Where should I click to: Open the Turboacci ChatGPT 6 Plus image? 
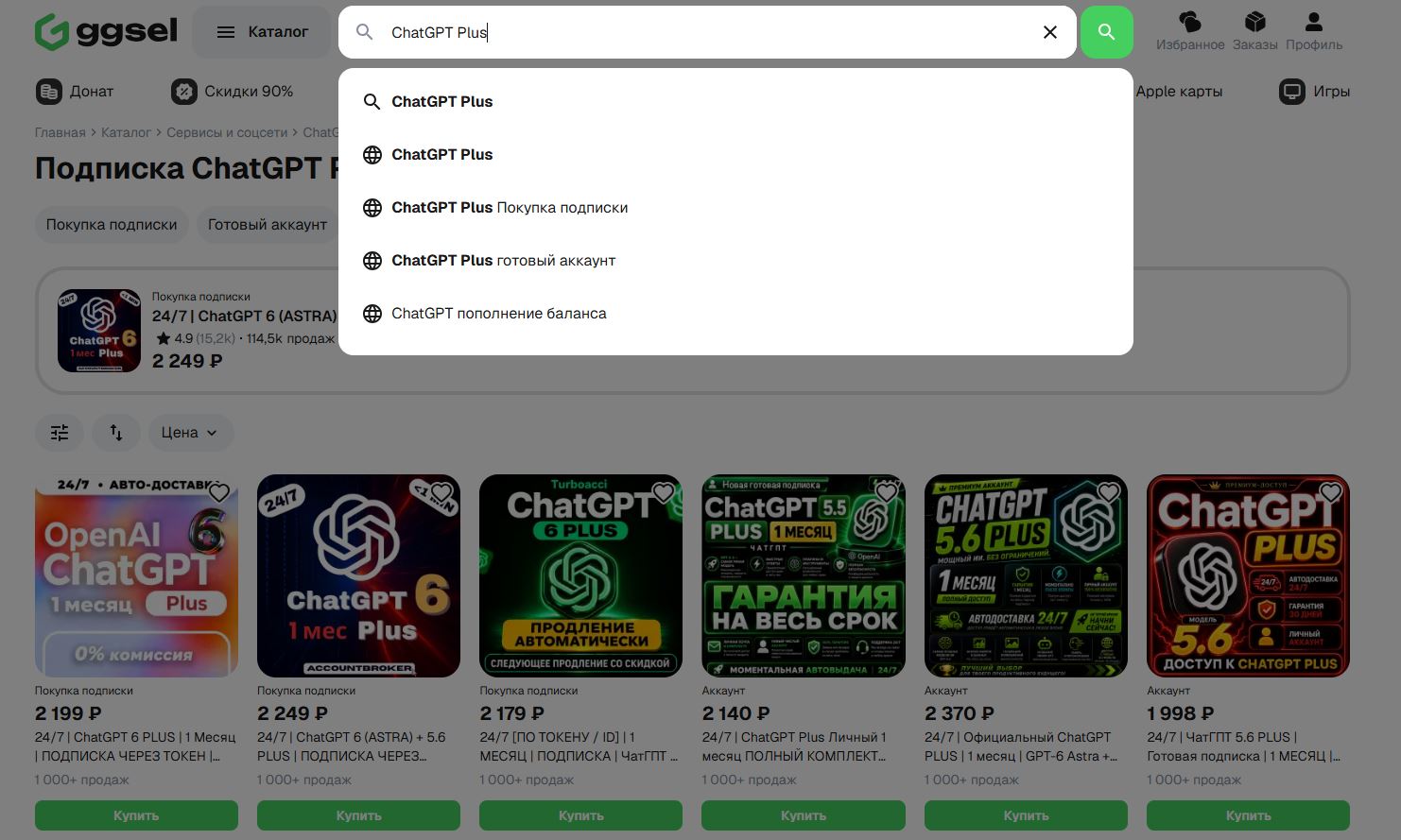click(x=580, y=575)
